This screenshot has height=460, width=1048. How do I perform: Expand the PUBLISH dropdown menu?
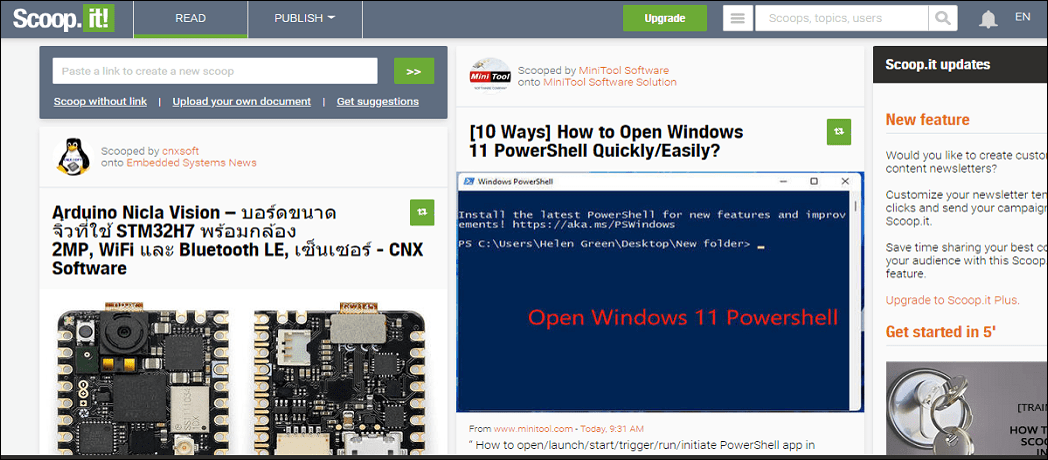[x=305, y=19]
